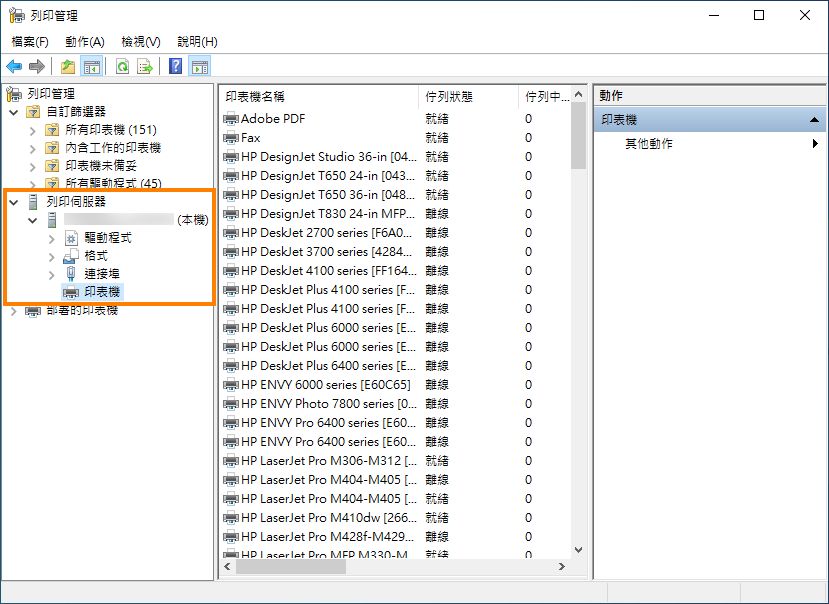The width and height of the screenshot is (829, 604).
Task: Toggle the console tree pane icon
Action: tap(90, 66)
